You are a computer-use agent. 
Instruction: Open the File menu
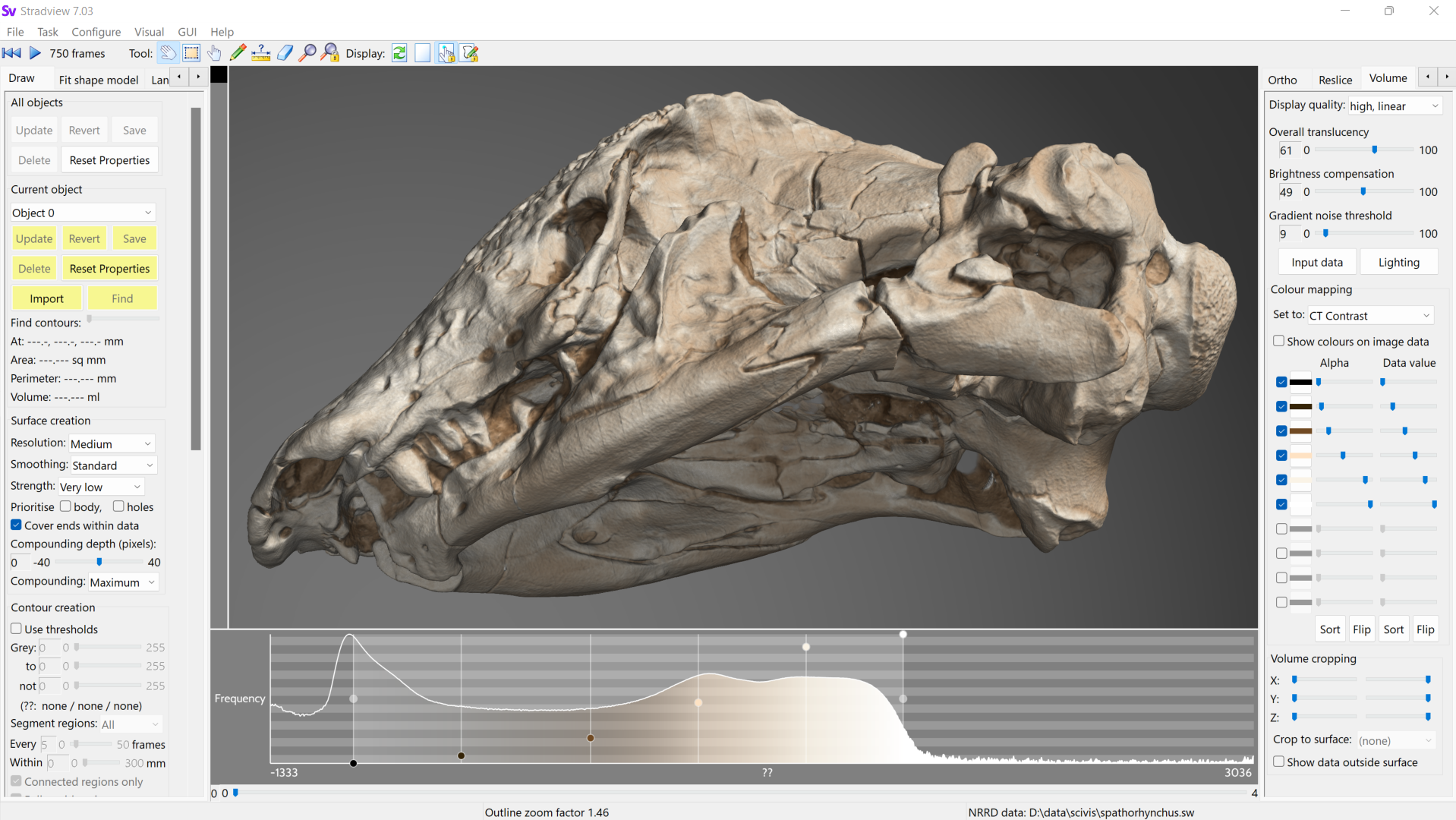15,32
